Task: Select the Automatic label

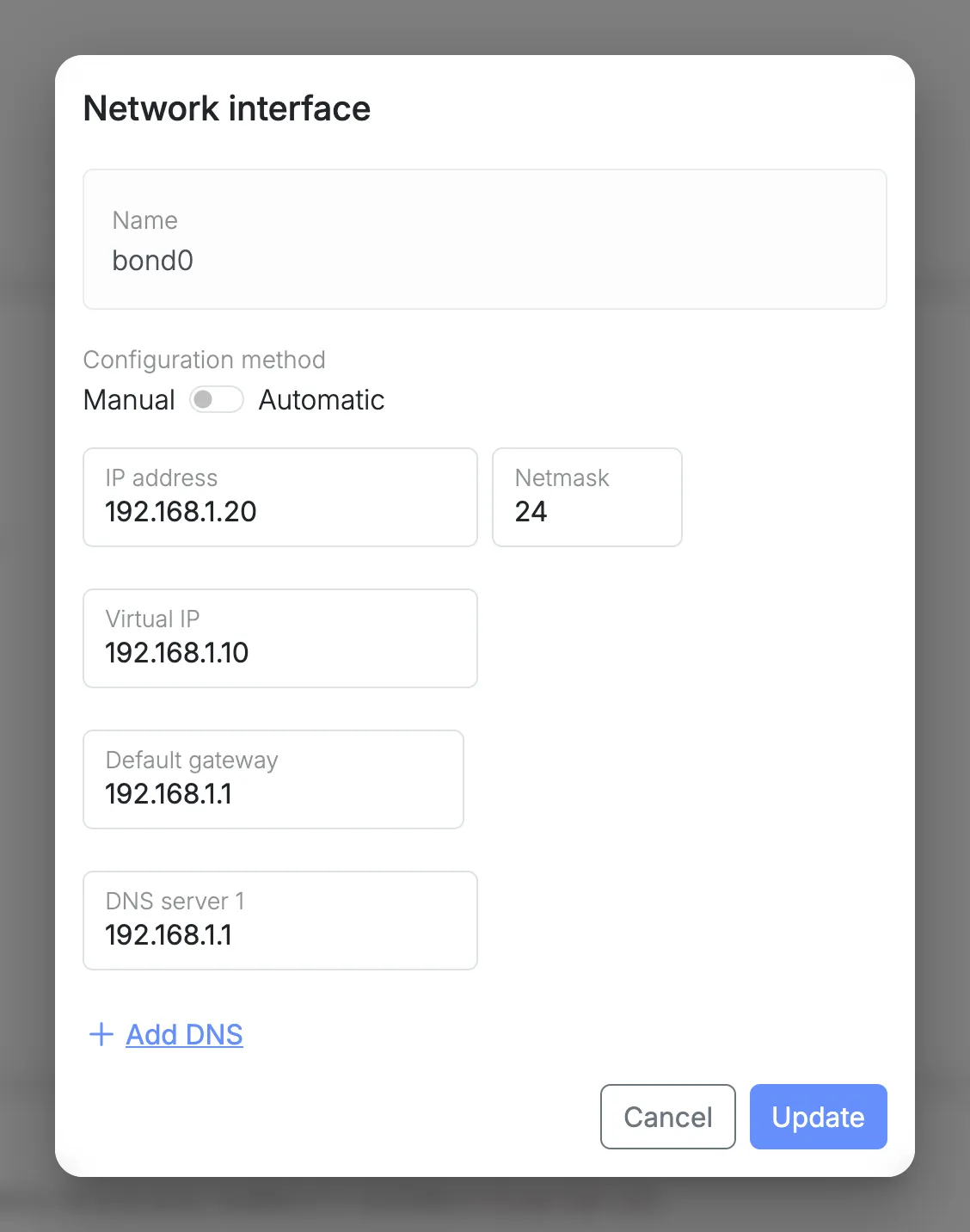Action: pyautogui.click(x=322, y=400)
